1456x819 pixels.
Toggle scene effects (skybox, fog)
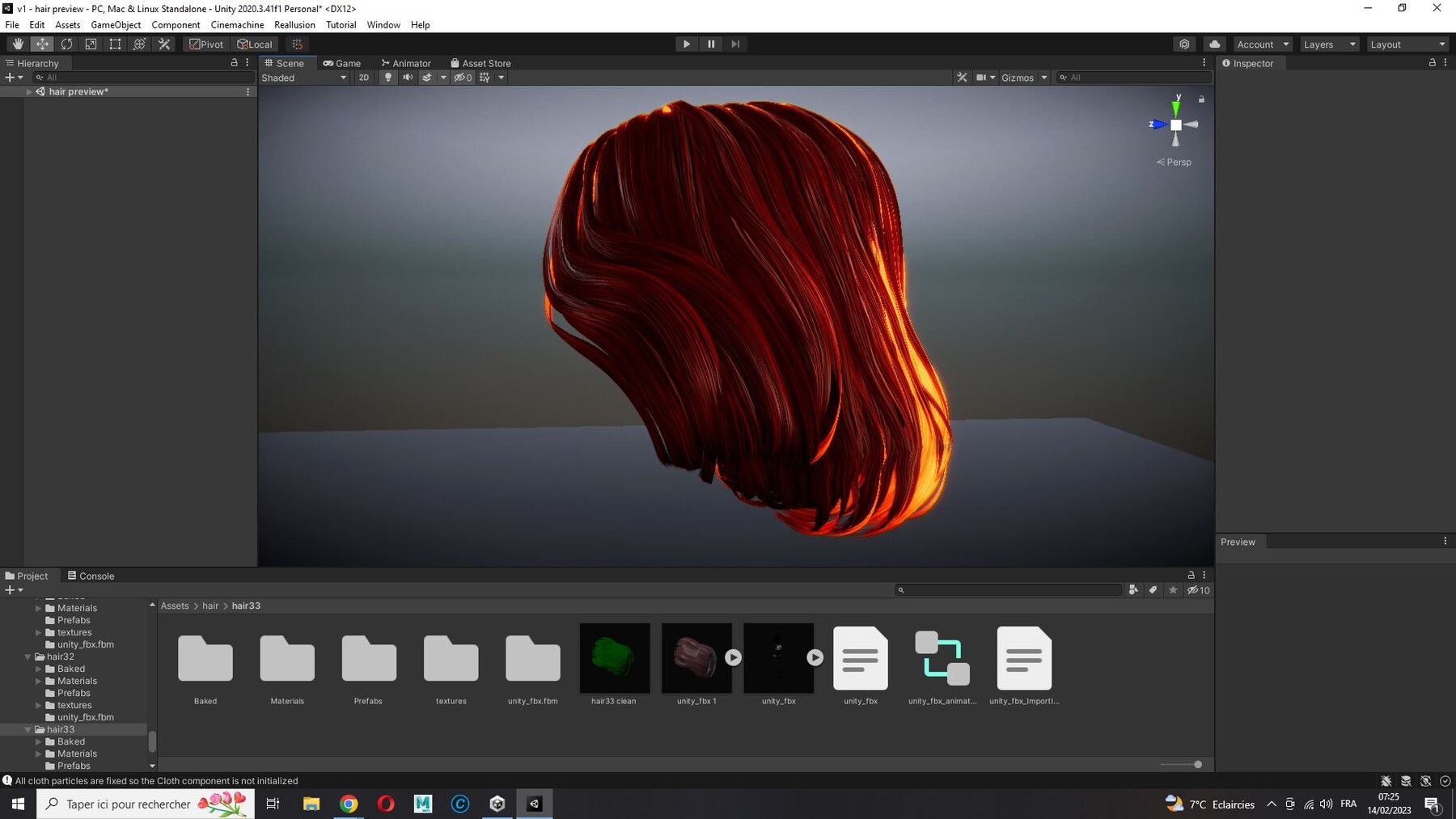click(x=427, y=78)
